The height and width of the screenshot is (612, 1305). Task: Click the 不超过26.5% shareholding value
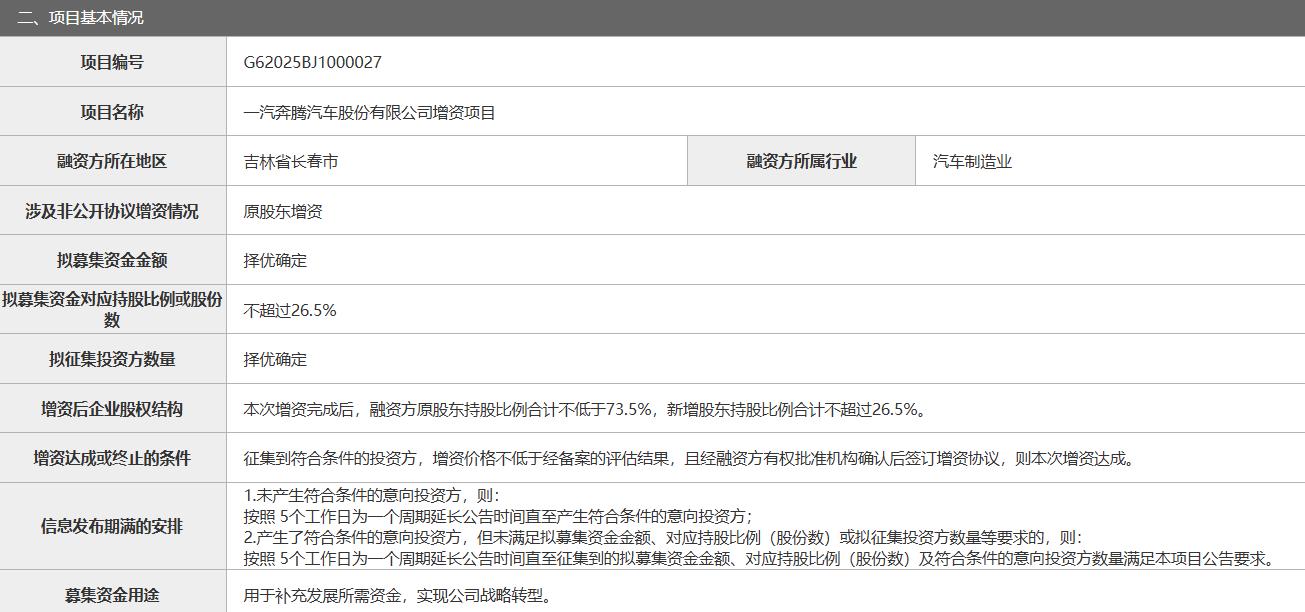click(290, 310)
